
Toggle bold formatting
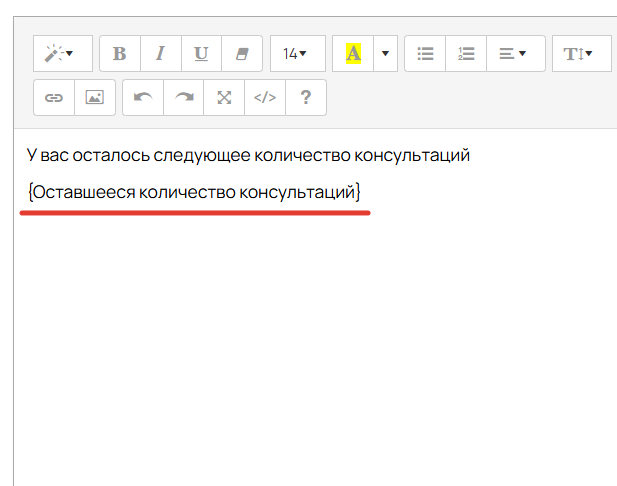click(x=120, y=54)
